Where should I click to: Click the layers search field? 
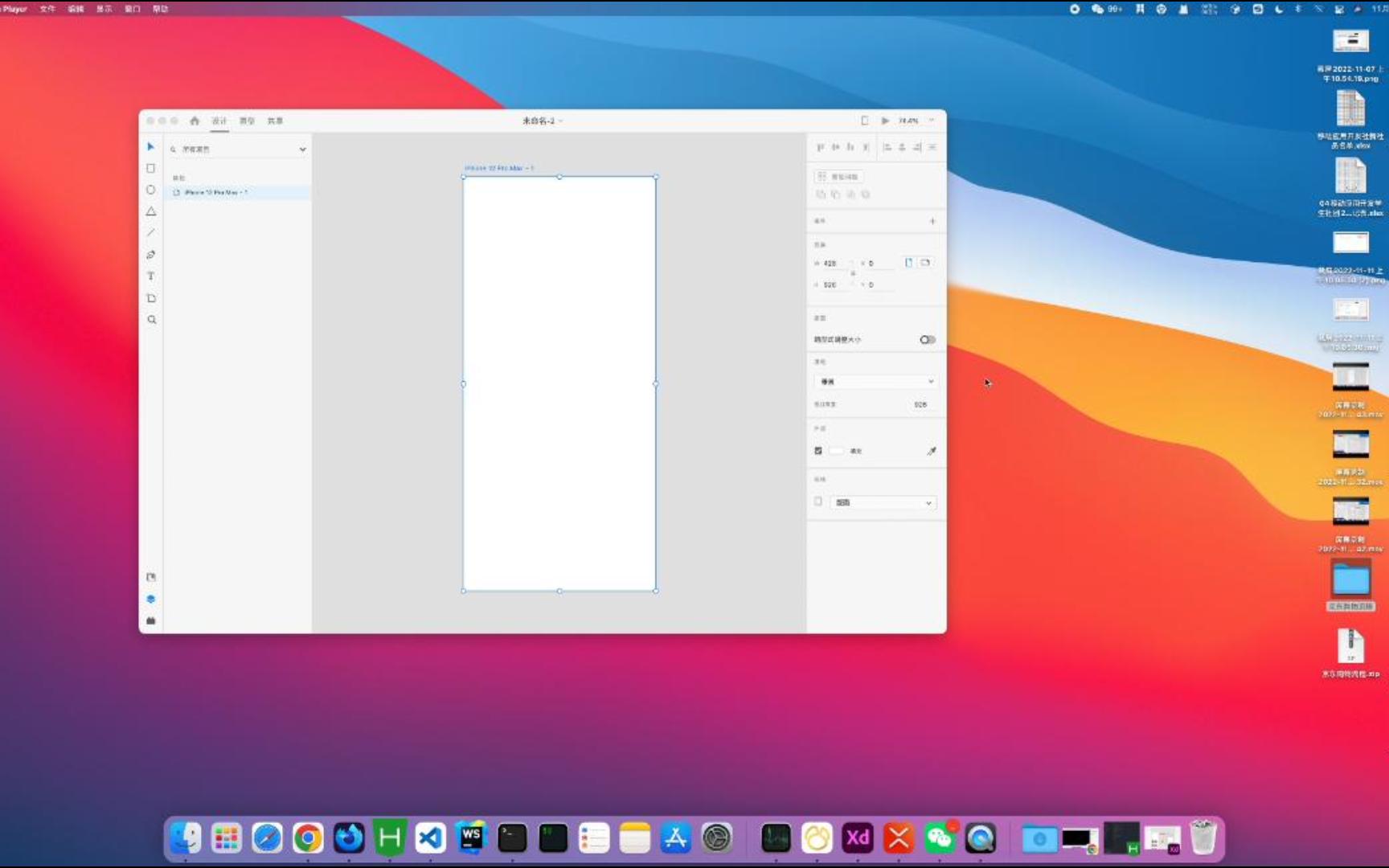(x=232, y=149)
